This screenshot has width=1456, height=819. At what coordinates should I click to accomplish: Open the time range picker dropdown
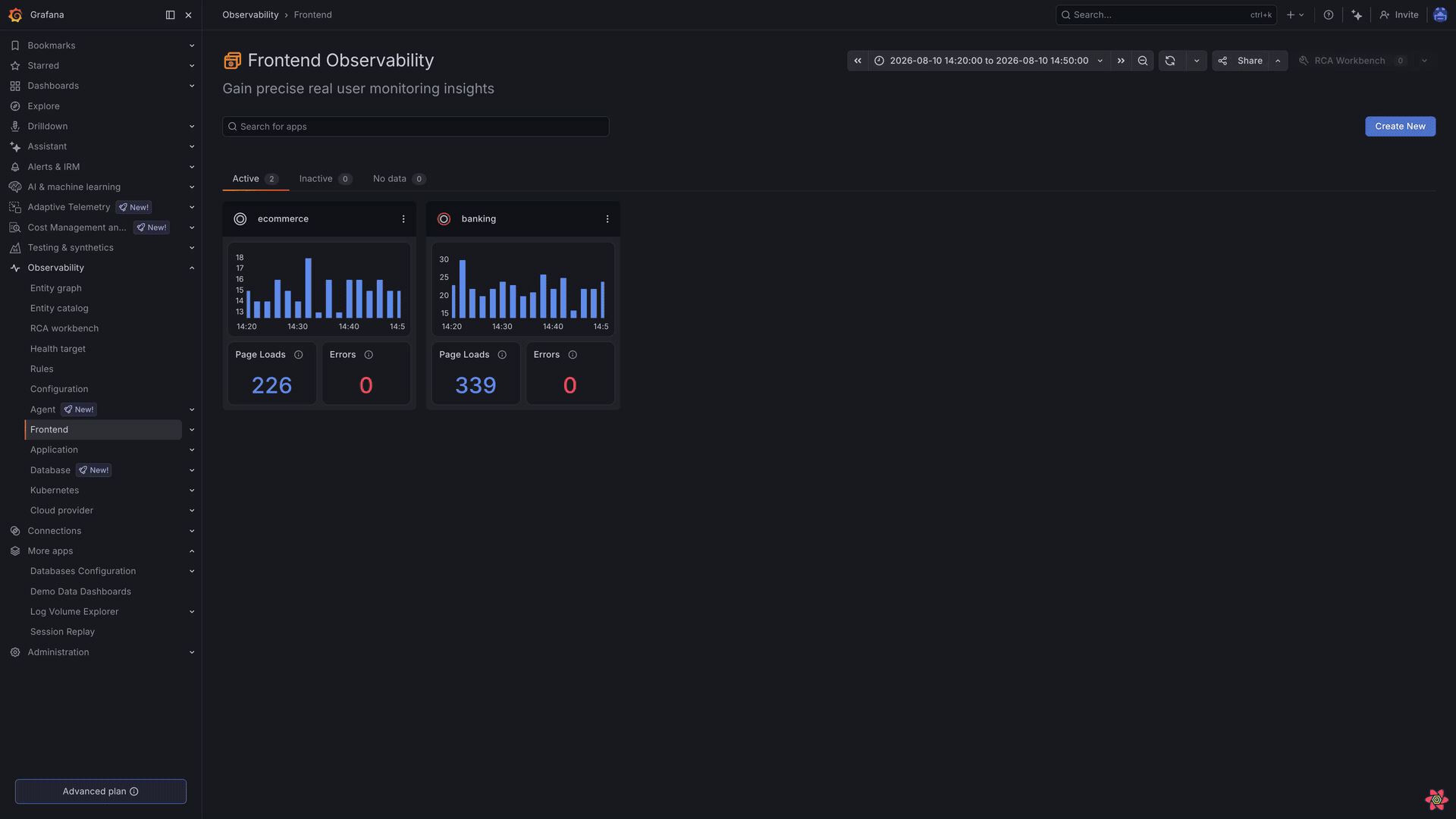pos(989,61)
